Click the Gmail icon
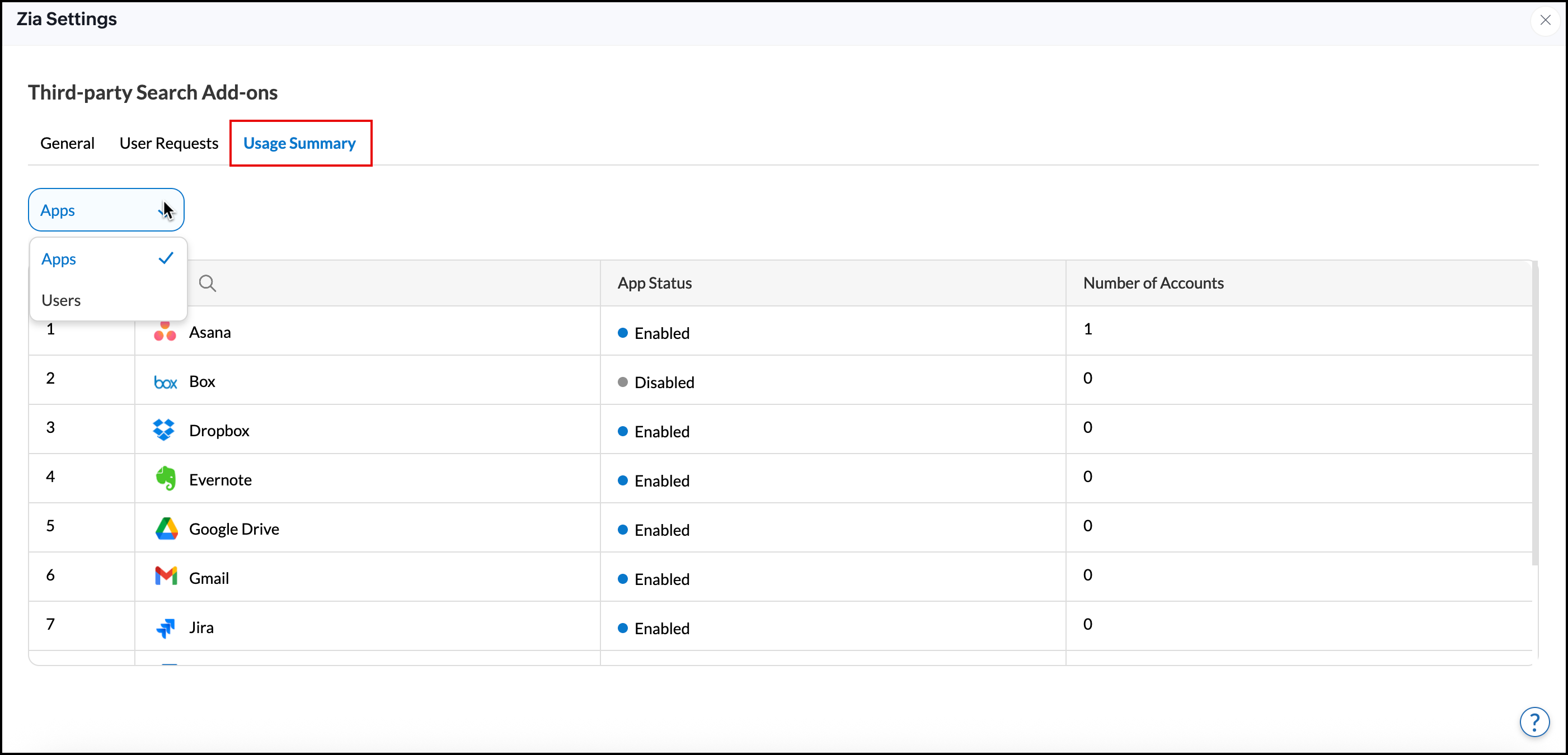The width and height of the screenshot is (1568, 755). [x=166, y=577]
